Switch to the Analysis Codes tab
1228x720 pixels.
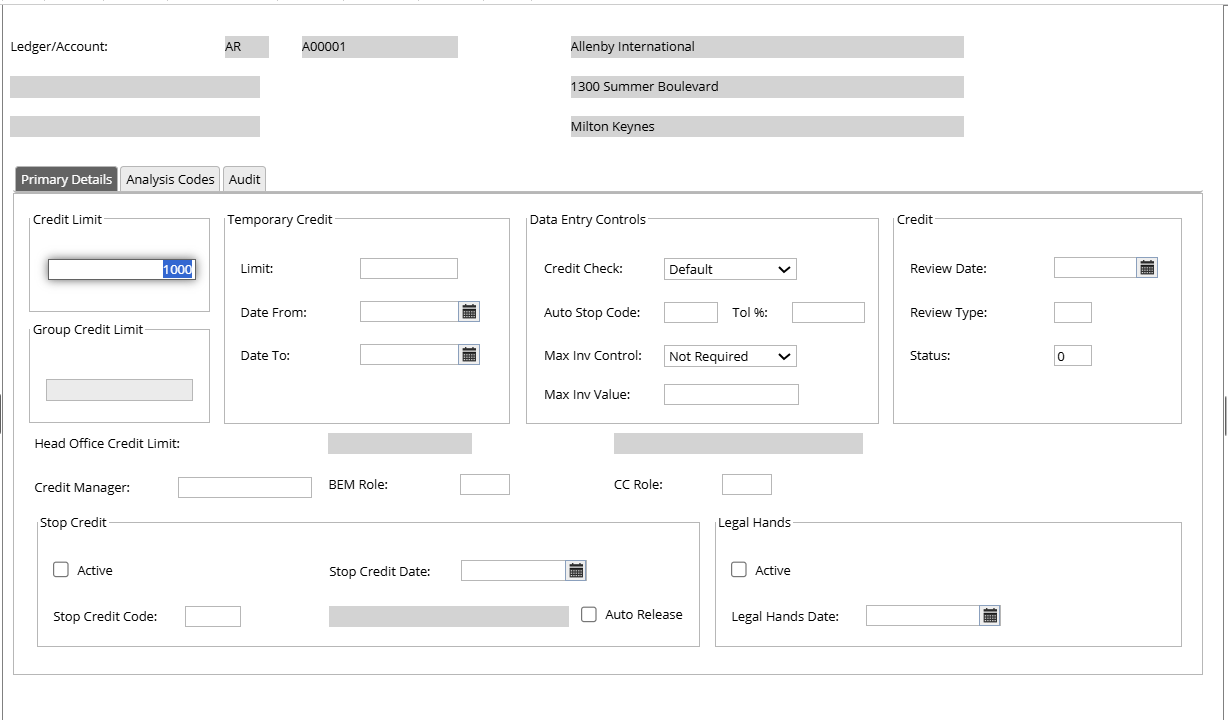tap(170, 179)
